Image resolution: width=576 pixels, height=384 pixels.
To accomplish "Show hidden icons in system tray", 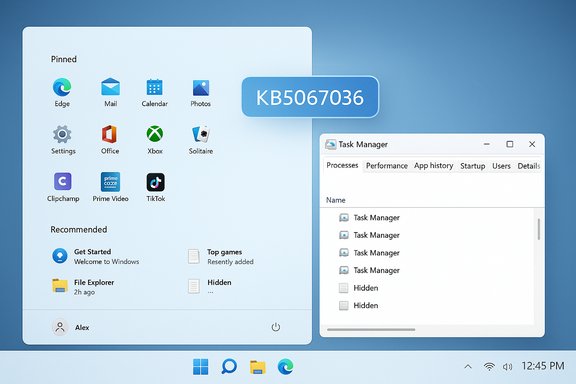I will click(468, 366).
